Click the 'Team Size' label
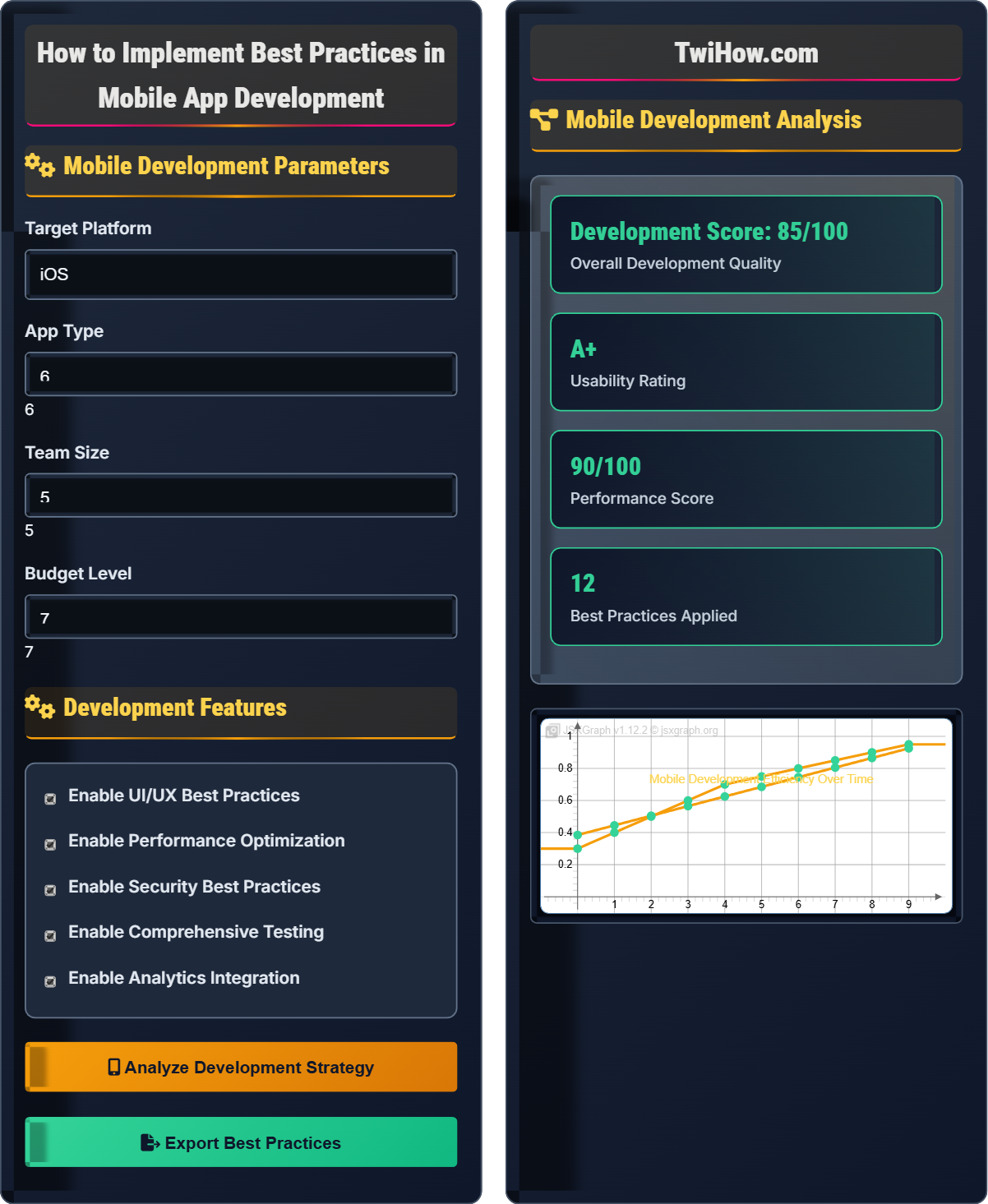Image resolution: width=988 pixels, height=1204 pixels. pyautogui.click(x=67, y=453)
